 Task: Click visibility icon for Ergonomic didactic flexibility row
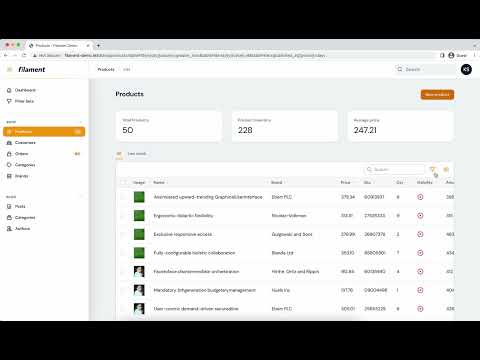(420, 216)
